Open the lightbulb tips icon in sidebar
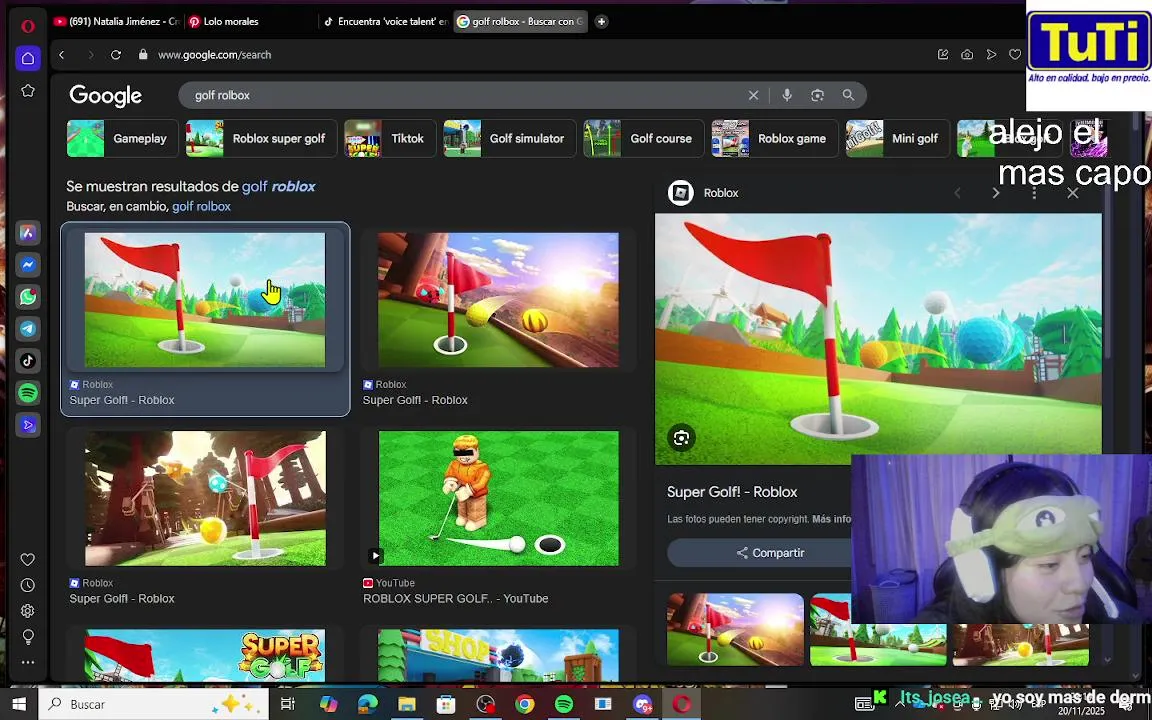The image size is (1152, 720). coord(28,636)
